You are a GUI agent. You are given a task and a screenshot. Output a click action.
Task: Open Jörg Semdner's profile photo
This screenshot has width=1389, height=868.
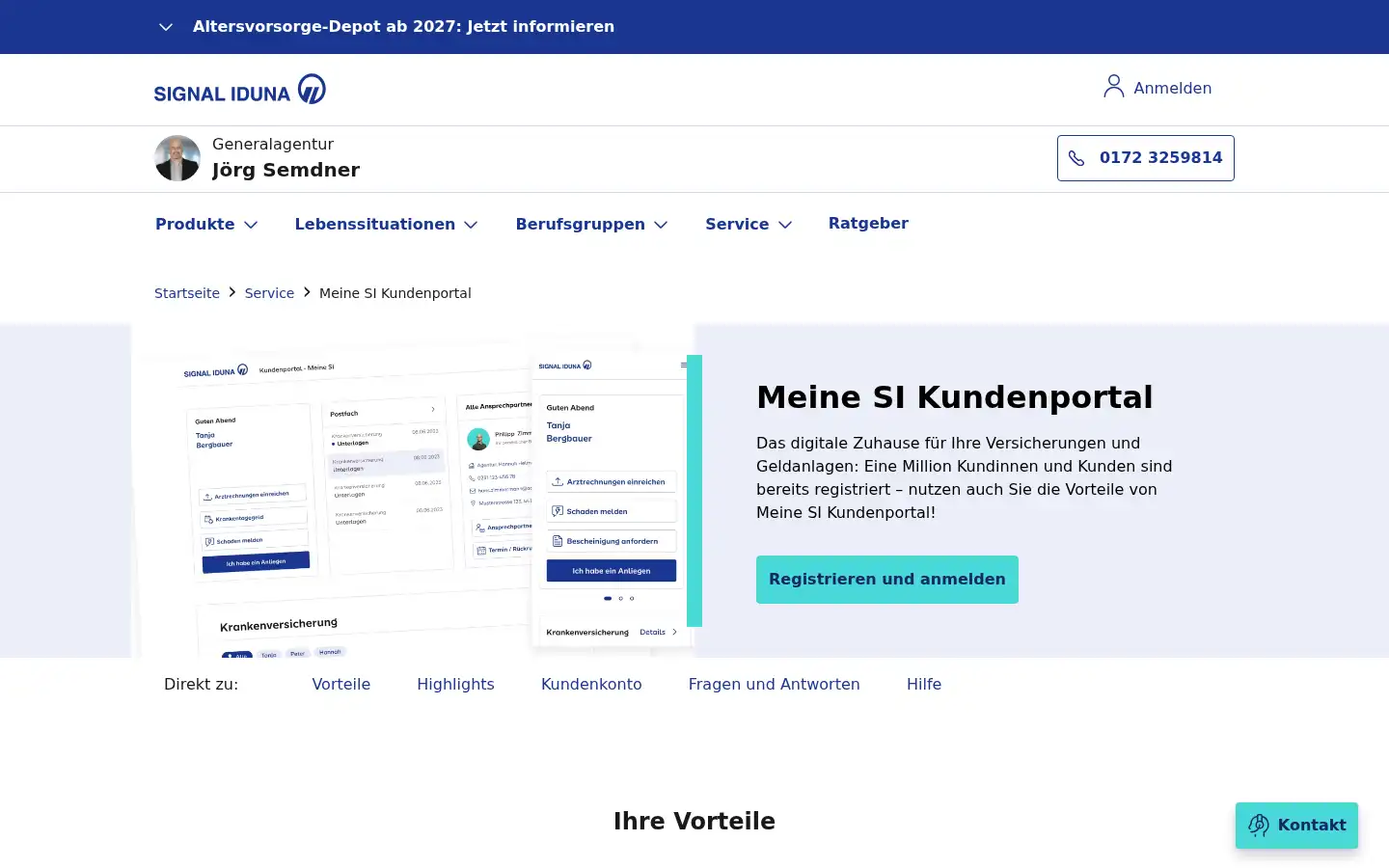[x=177, y=158]
